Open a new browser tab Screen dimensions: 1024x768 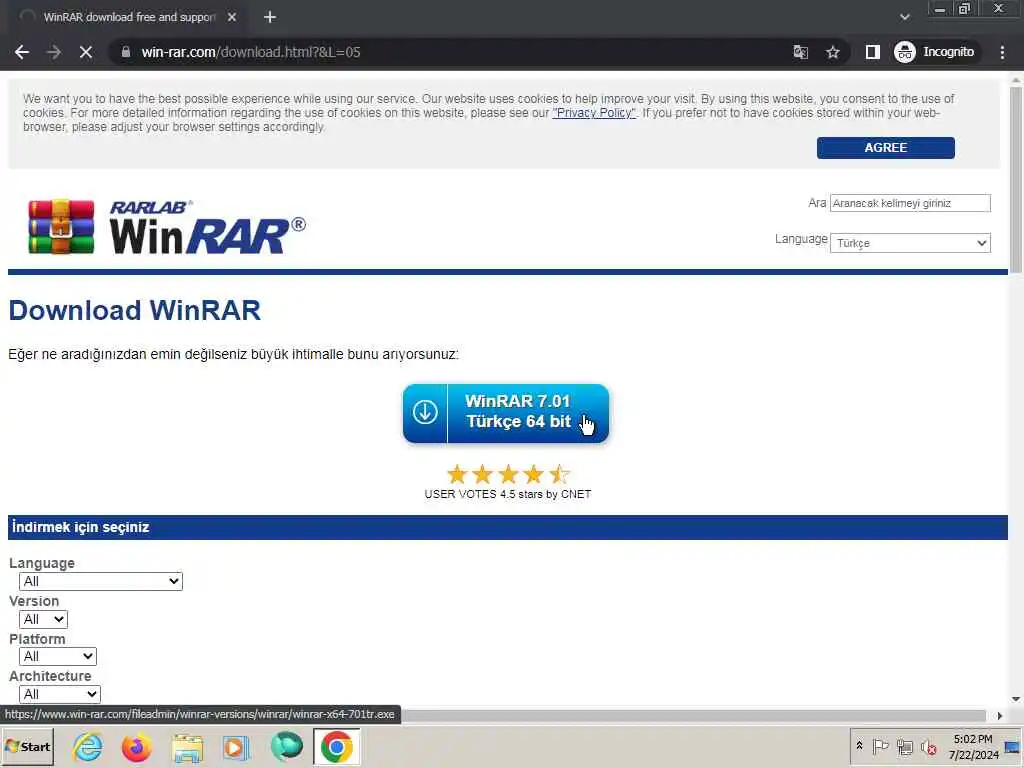click(270, 17)
